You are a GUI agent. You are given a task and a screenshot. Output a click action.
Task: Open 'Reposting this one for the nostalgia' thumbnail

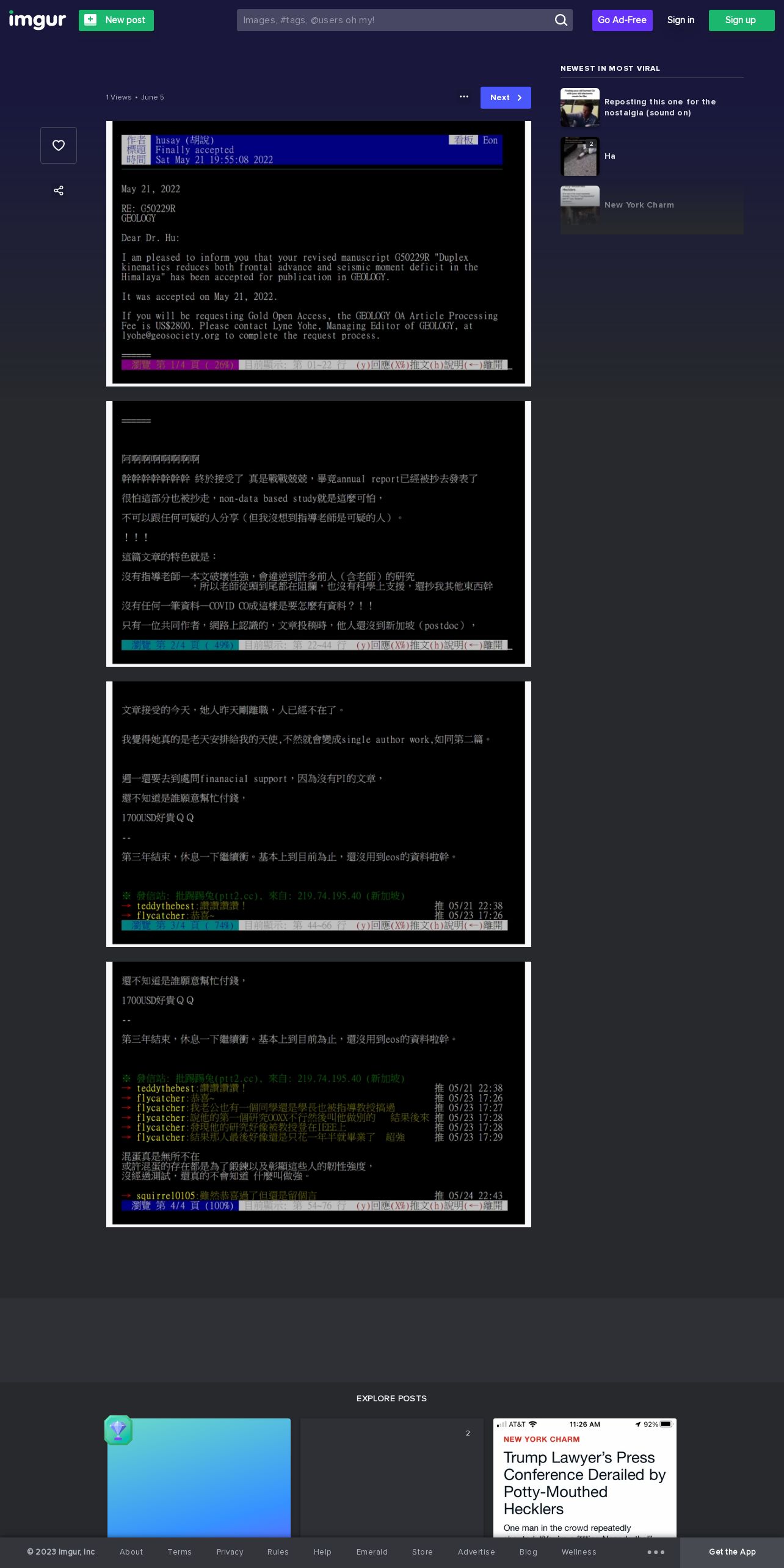[580, 107]
